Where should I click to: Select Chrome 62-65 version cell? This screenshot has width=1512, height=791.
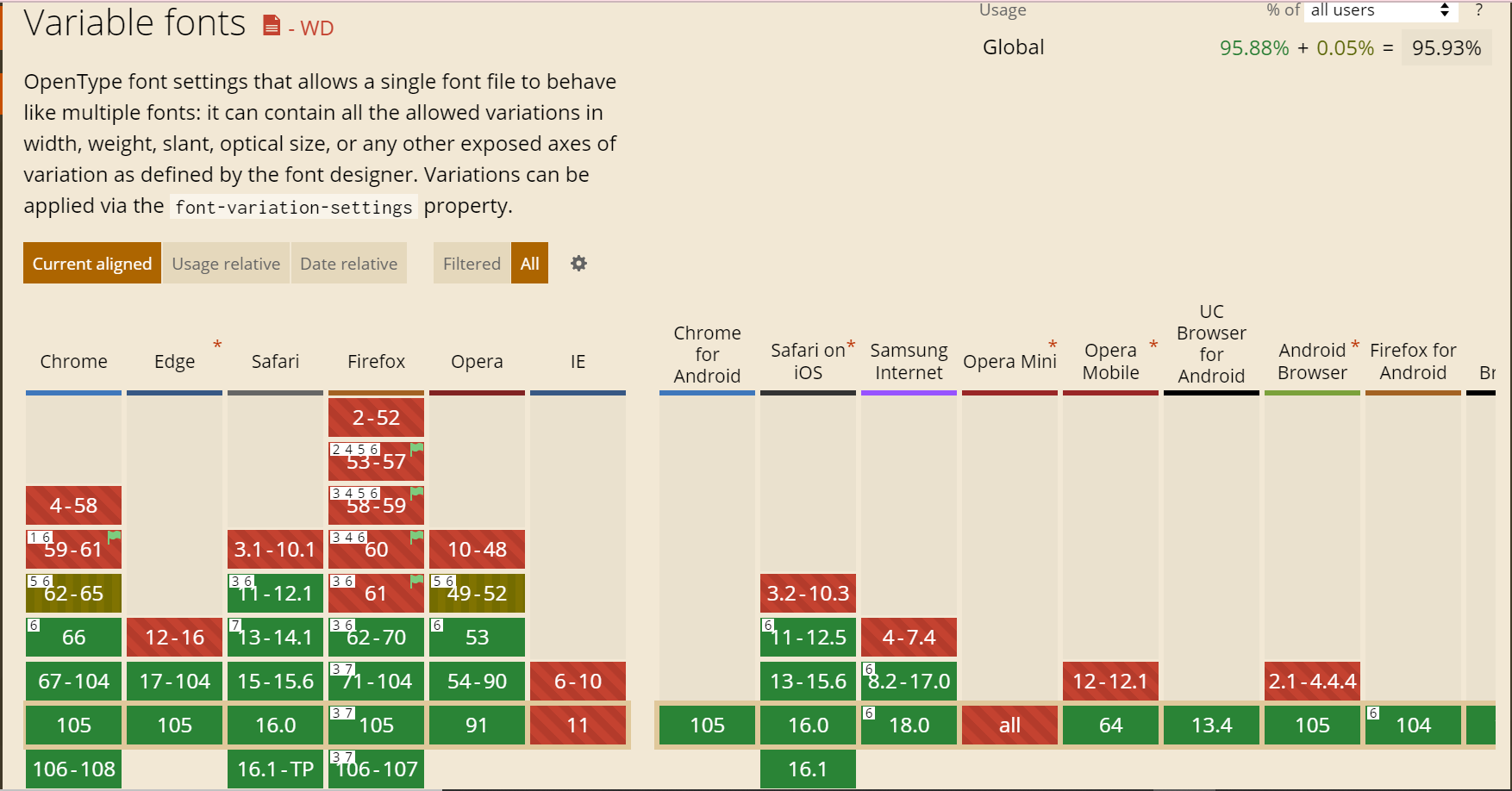pos(74,594)
